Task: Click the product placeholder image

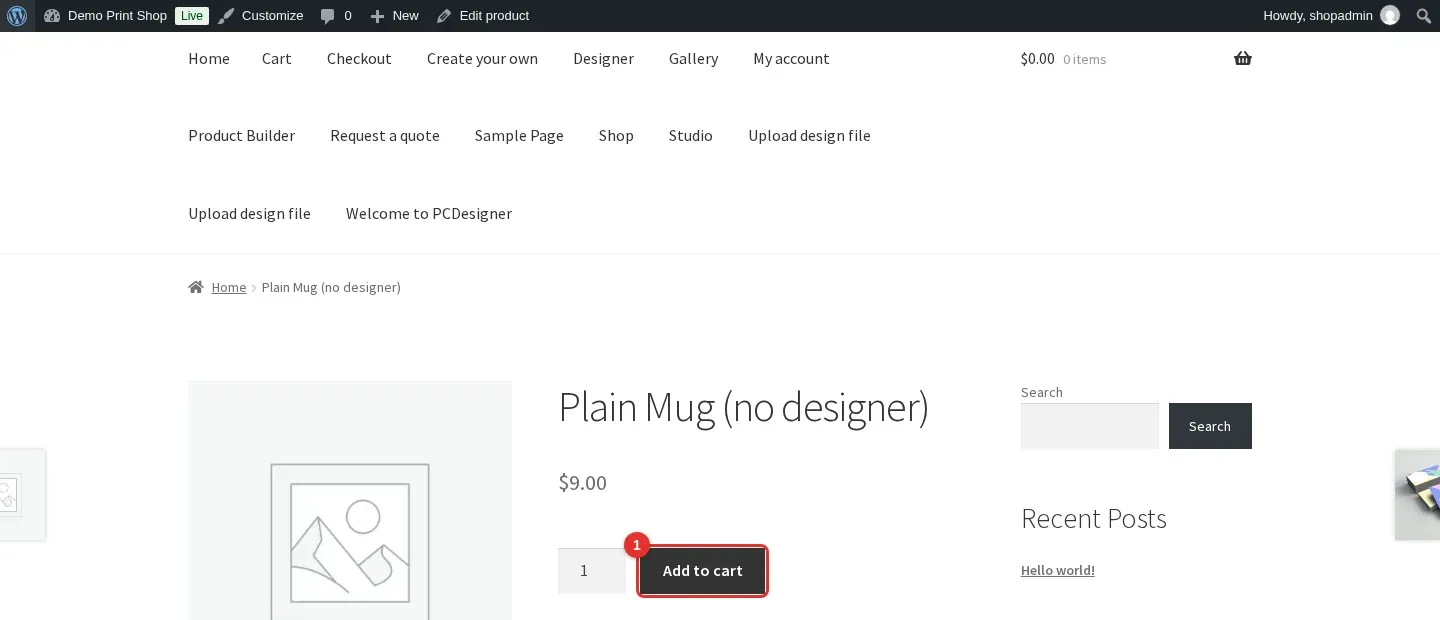Action: [x=350, y=500]
